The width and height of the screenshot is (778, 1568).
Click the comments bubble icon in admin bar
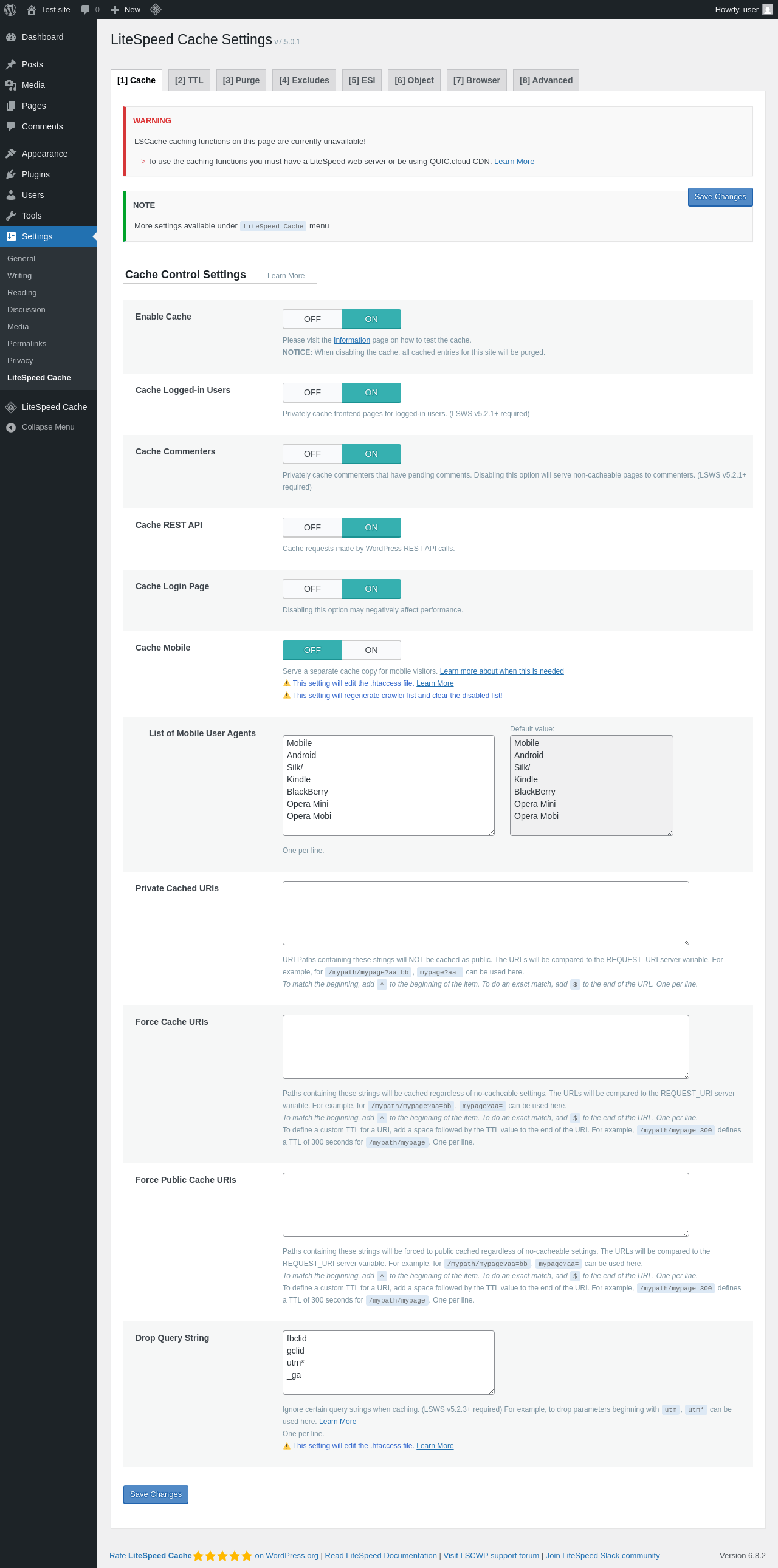(x=85, y=10)
